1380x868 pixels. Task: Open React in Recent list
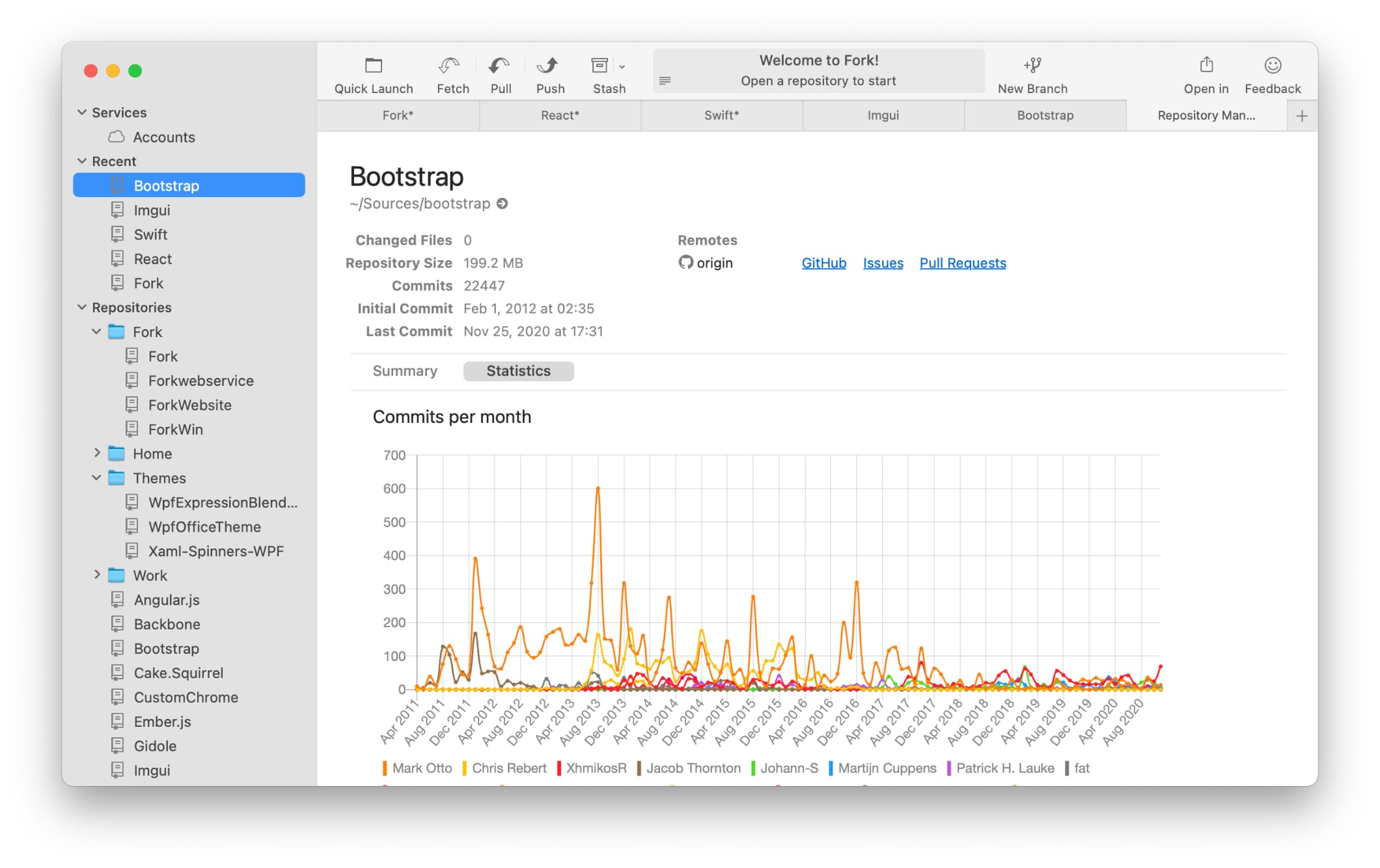point(189,259)
